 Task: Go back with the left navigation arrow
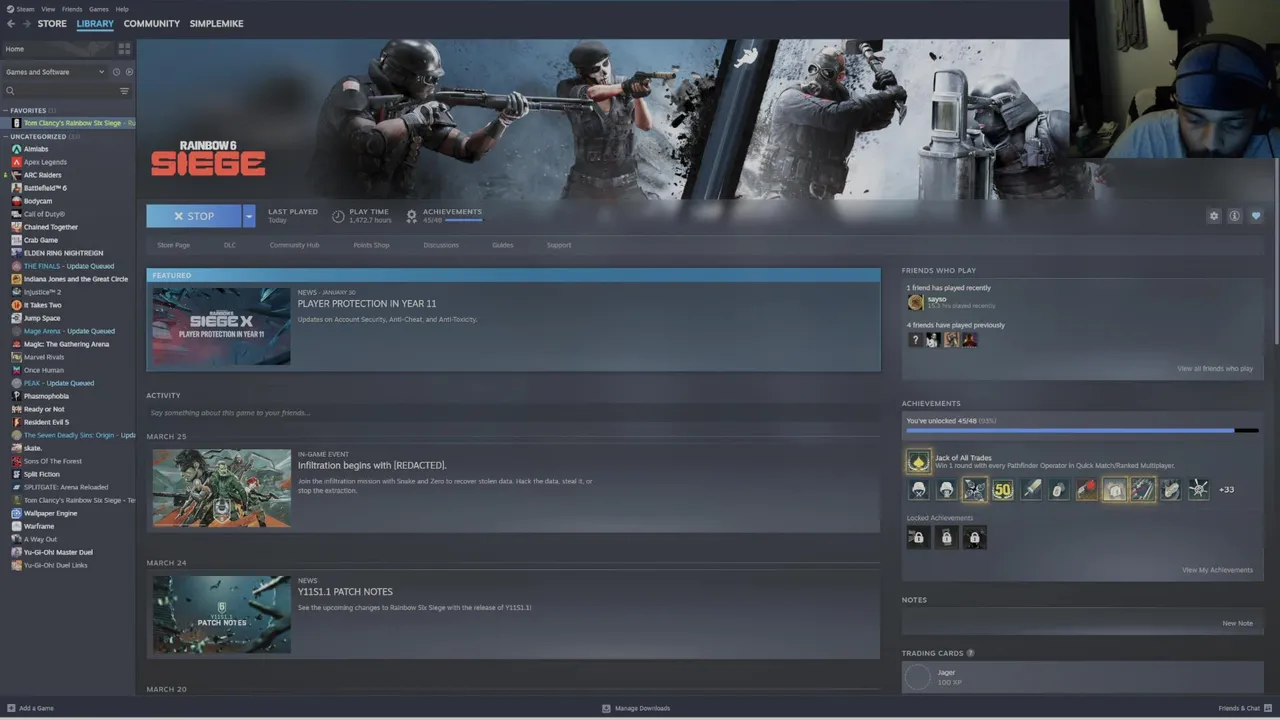click(11, 23)
